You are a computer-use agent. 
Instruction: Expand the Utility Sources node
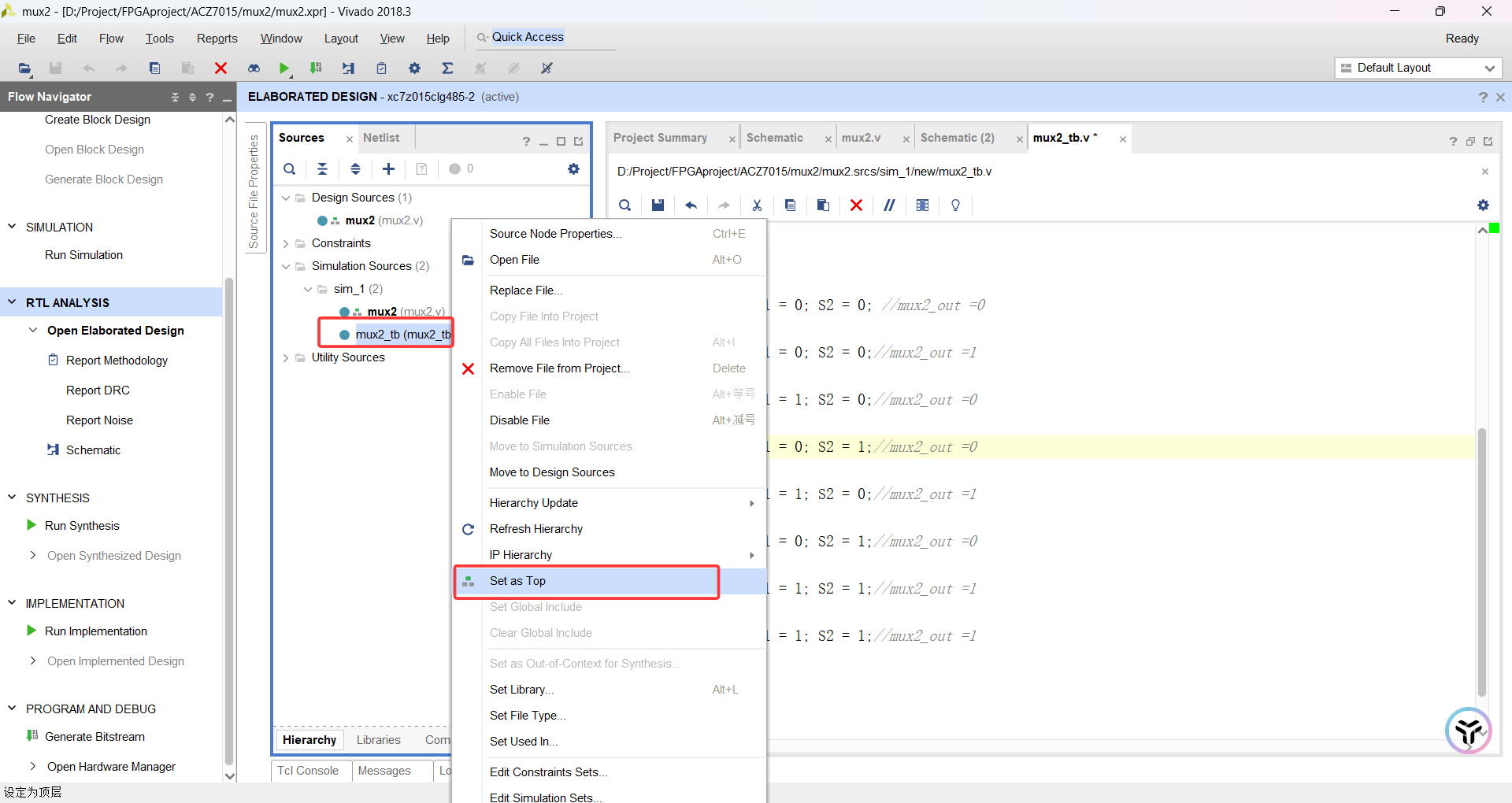pyautogui.click(x=286, y=357)
